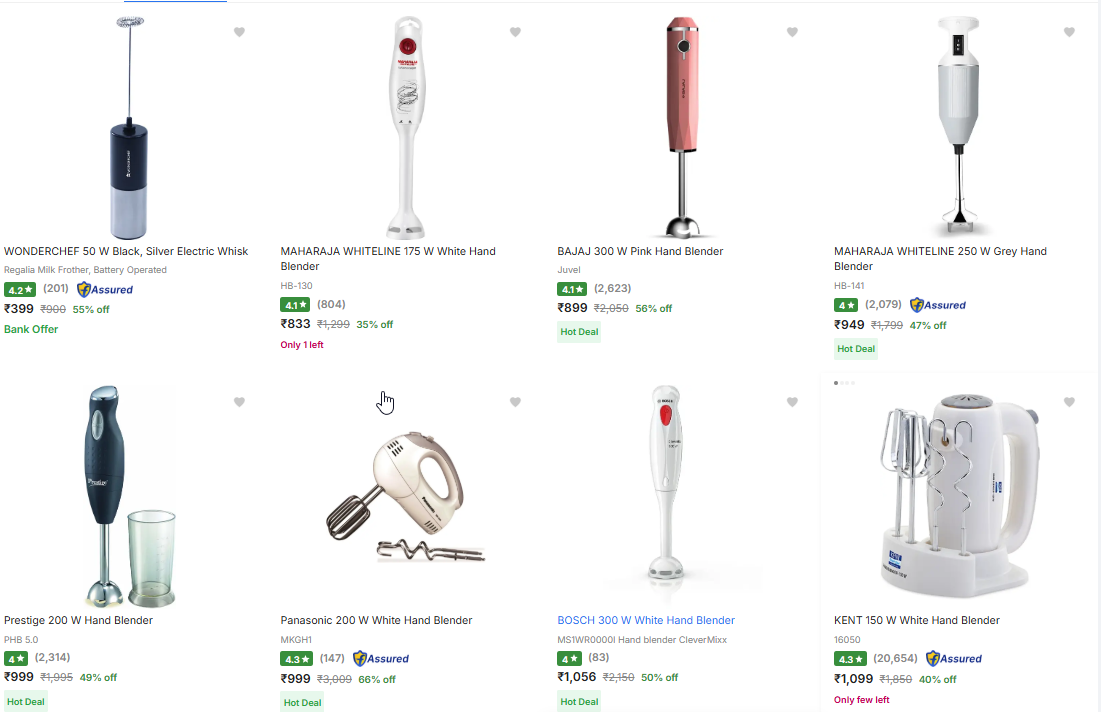This screenshot has height=712, width=1101.
Task: Save Panasonic 200 W blender to wishlist
Action: 515,402
